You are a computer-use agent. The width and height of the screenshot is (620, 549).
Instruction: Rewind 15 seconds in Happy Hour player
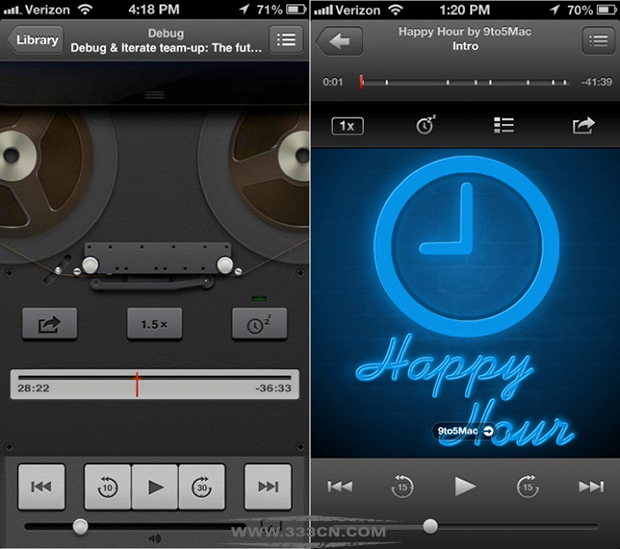click(x=402, y=486)
